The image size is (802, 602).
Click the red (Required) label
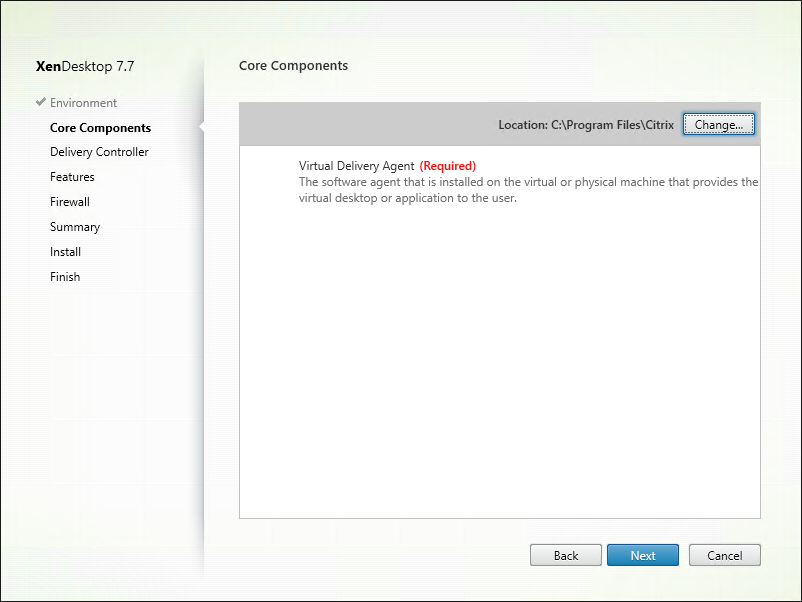448,166
